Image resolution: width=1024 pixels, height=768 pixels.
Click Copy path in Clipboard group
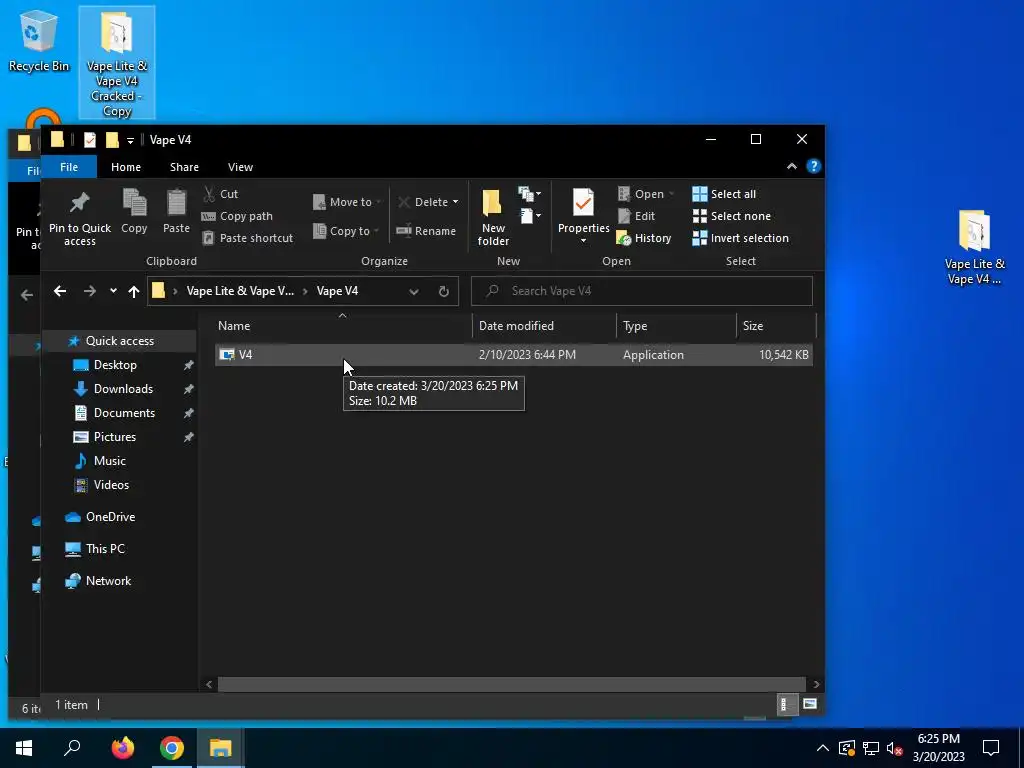pyautogui.click(x=238, y=216)
